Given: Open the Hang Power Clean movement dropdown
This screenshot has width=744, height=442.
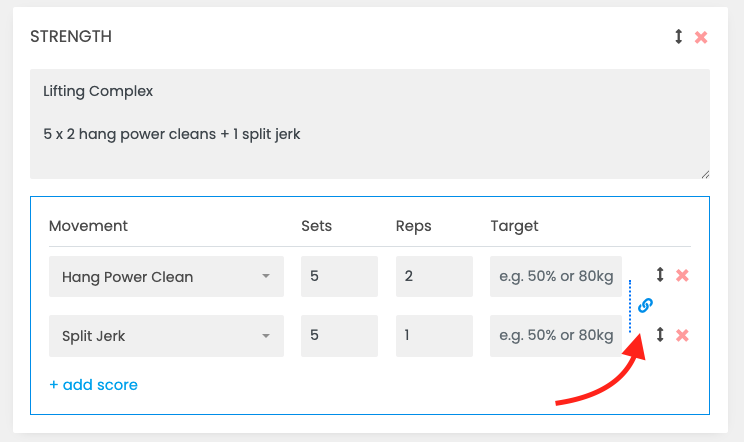Looking at the screenshot, I should point(167,276).
